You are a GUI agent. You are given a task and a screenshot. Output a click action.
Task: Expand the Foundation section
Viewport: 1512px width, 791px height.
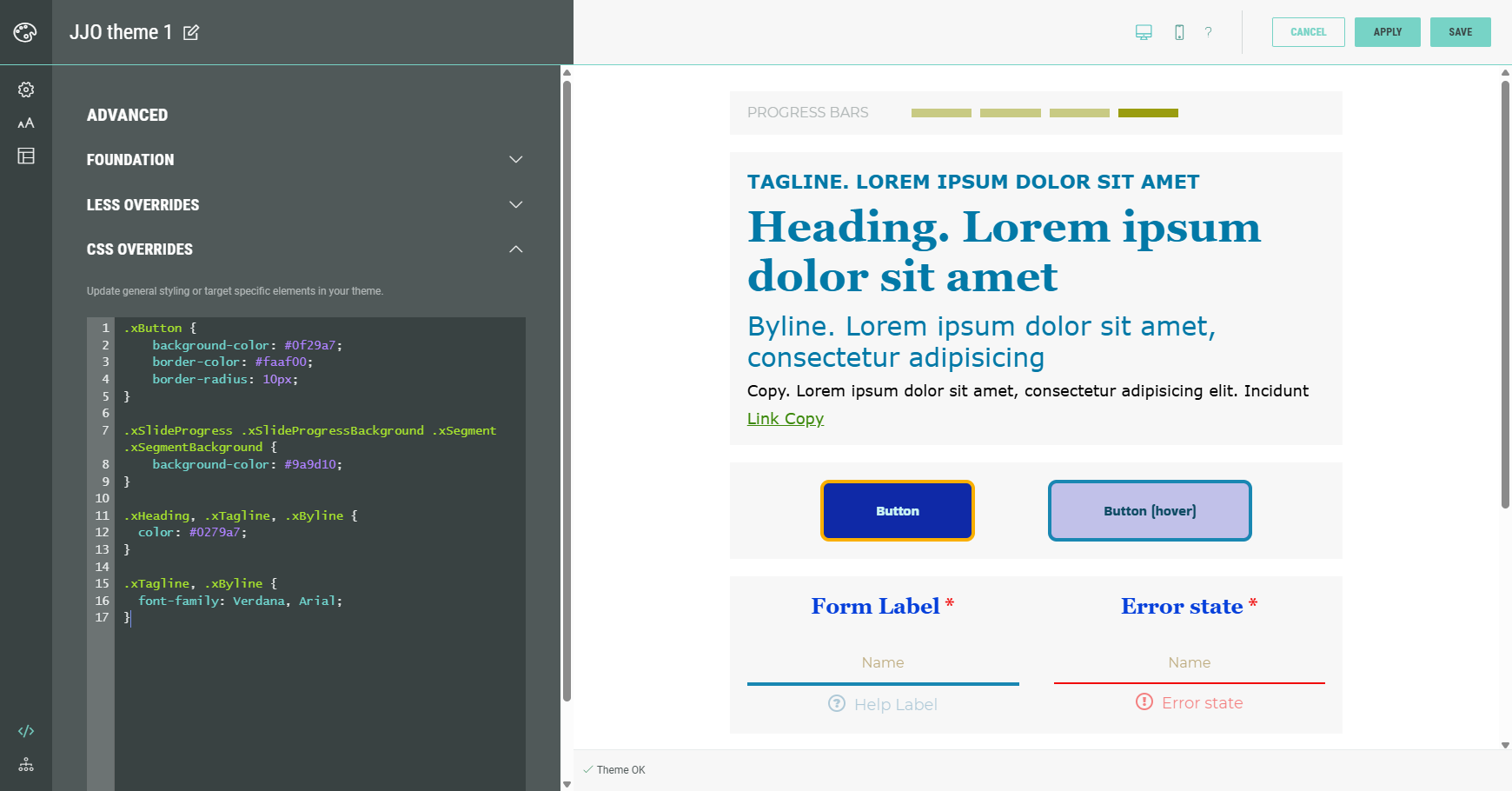pyautogui.click(x=515, y=160)
